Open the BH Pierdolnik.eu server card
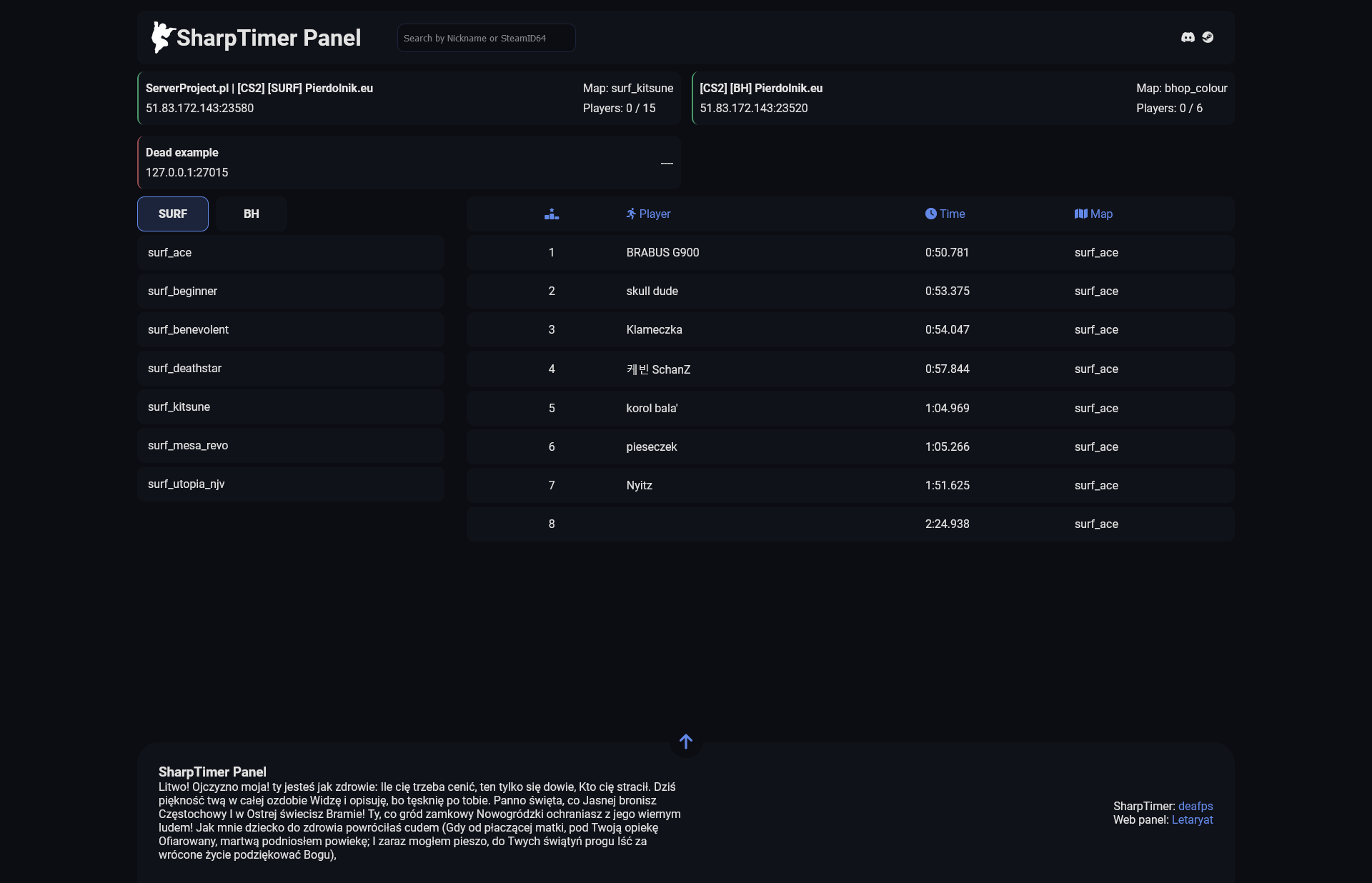 tap(963, 98)
